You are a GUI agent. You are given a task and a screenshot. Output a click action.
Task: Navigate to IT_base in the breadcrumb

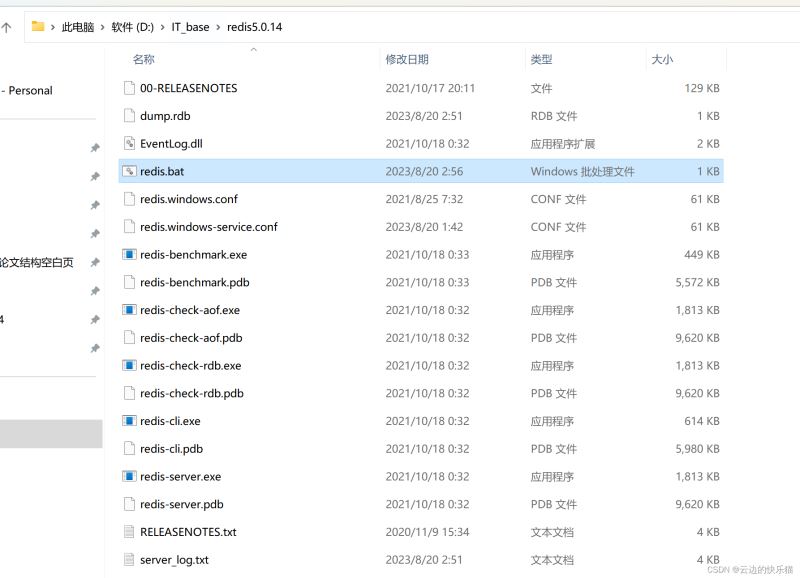pyautogui.click(x=190, y=27)
